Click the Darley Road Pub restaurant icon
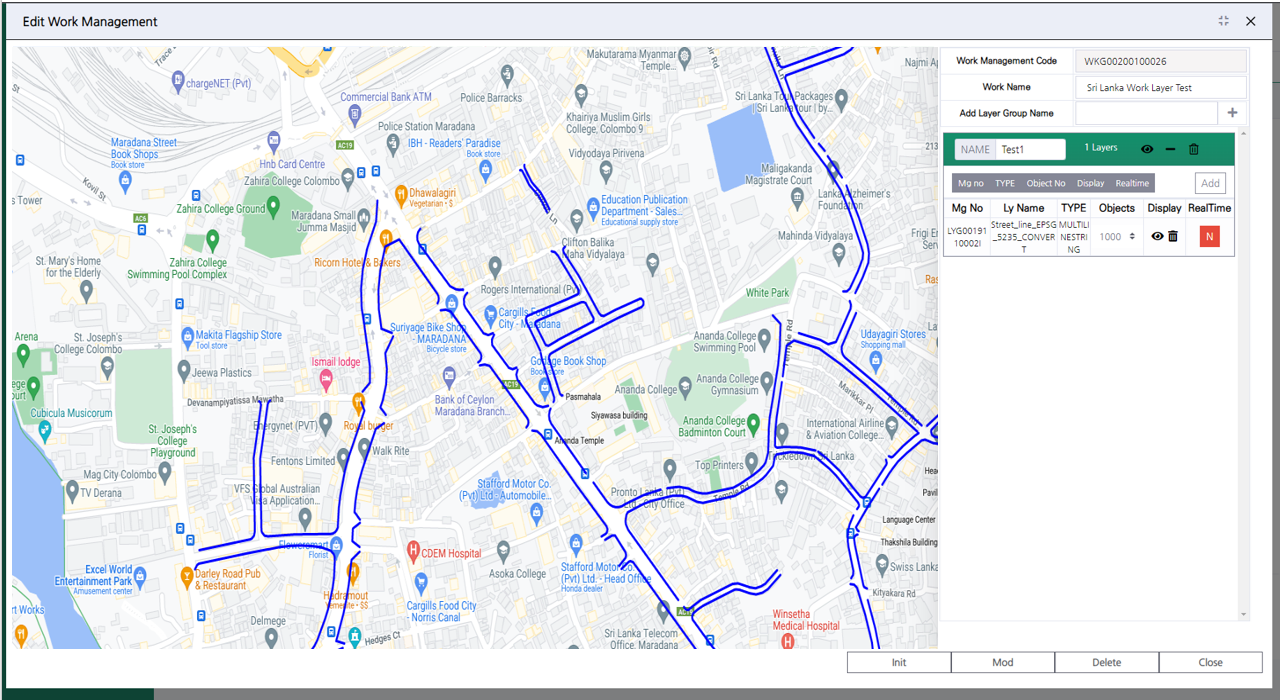 (x=185, y=576)
